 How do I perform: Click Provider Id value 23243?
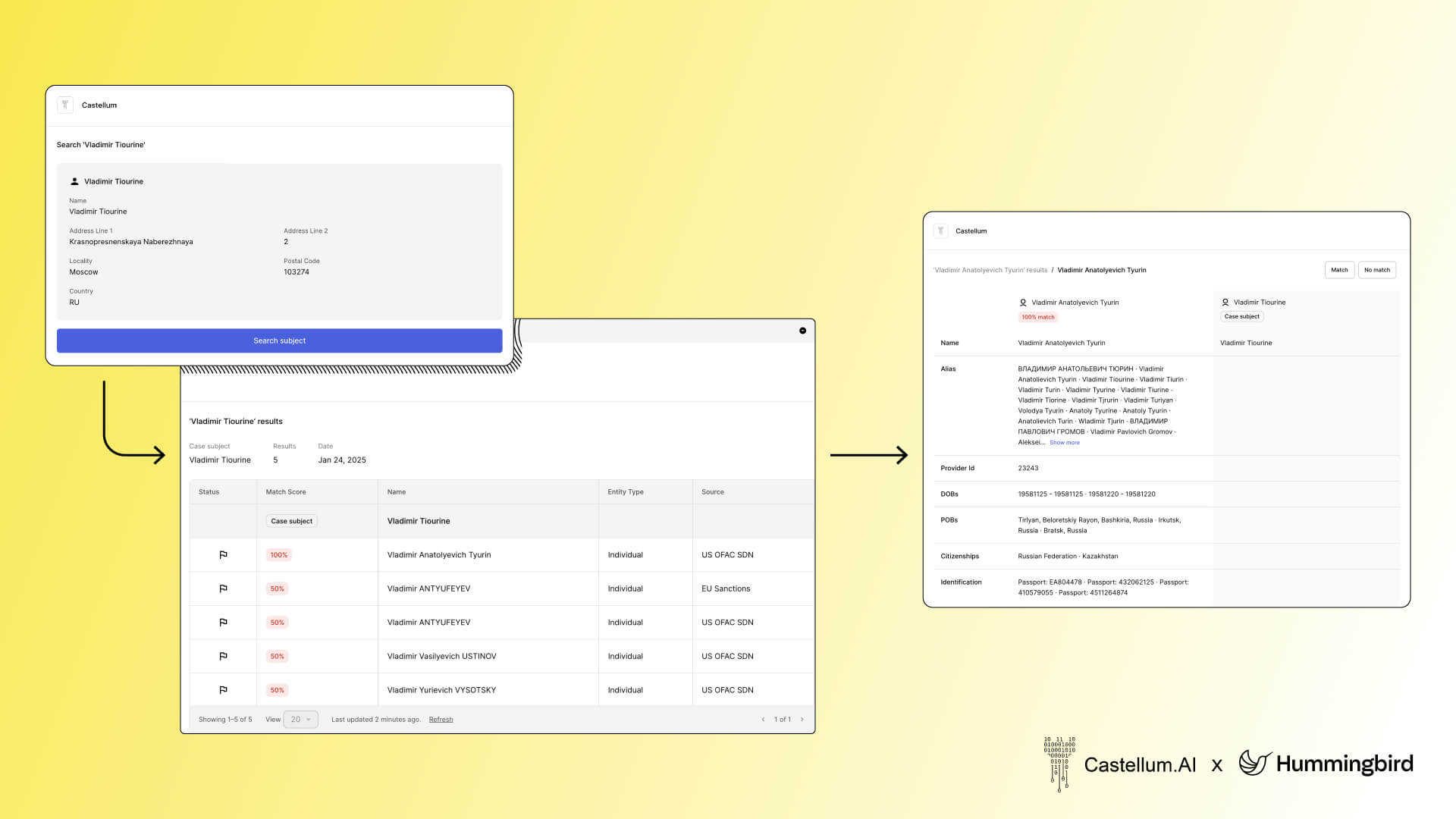click(x=1028, y=469)
